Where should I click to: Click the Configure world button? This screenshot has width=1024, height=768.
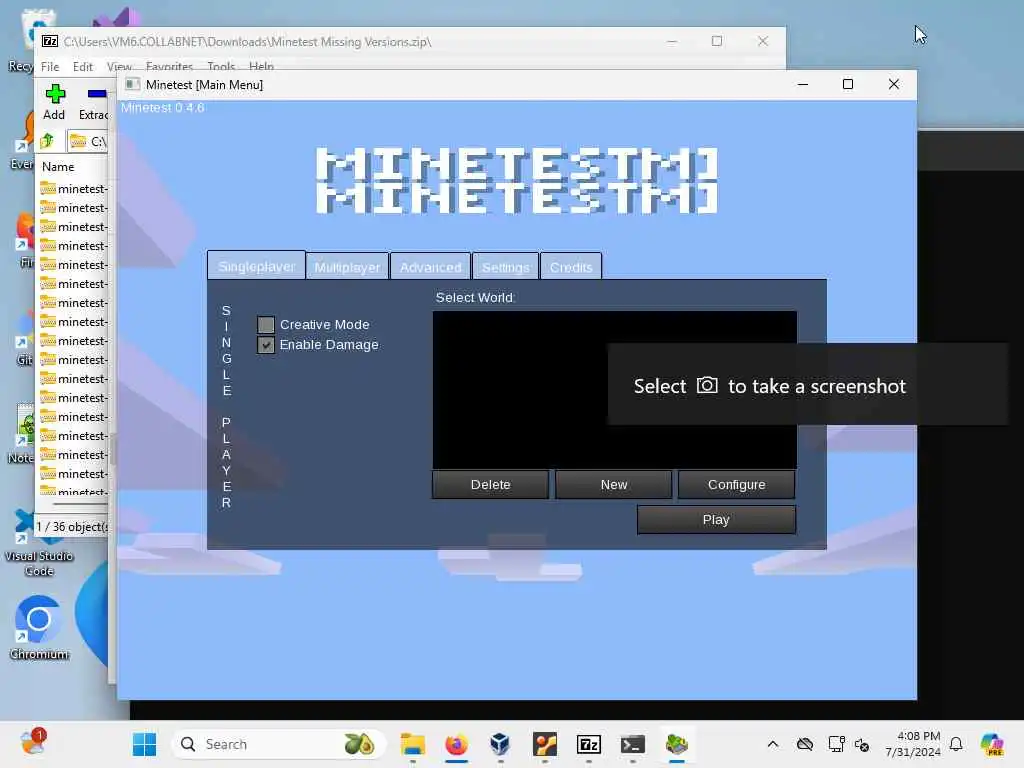pos(737,485)
